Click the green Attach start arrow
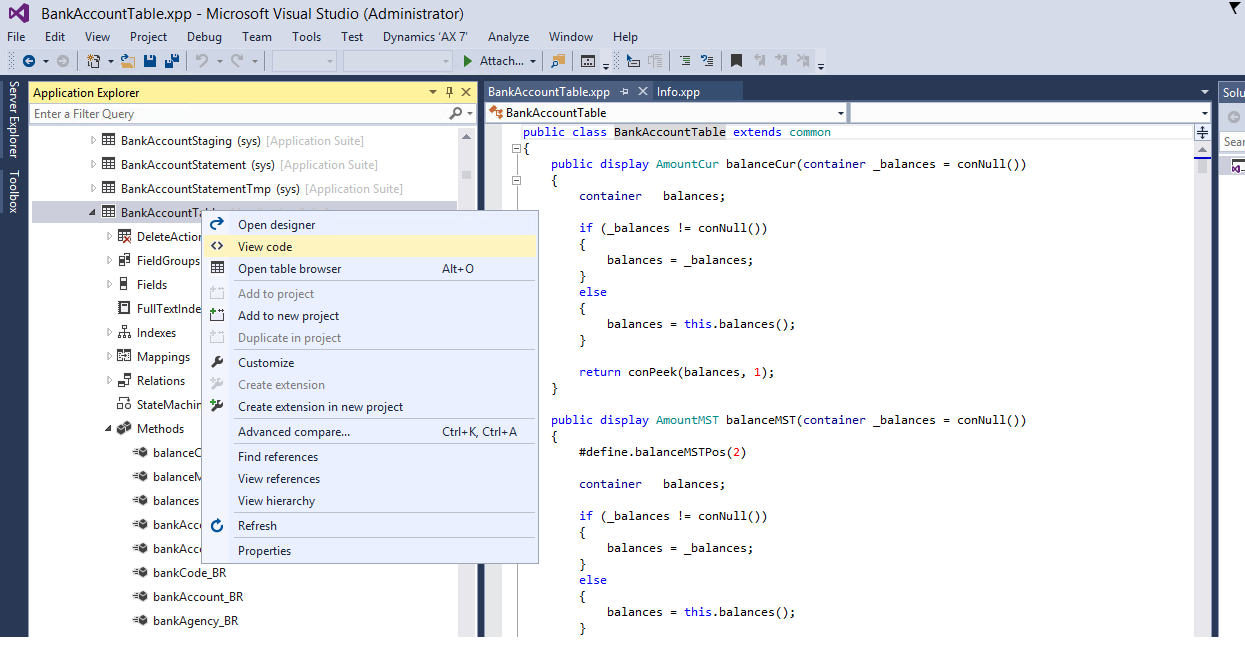 [x=467, y=61]
